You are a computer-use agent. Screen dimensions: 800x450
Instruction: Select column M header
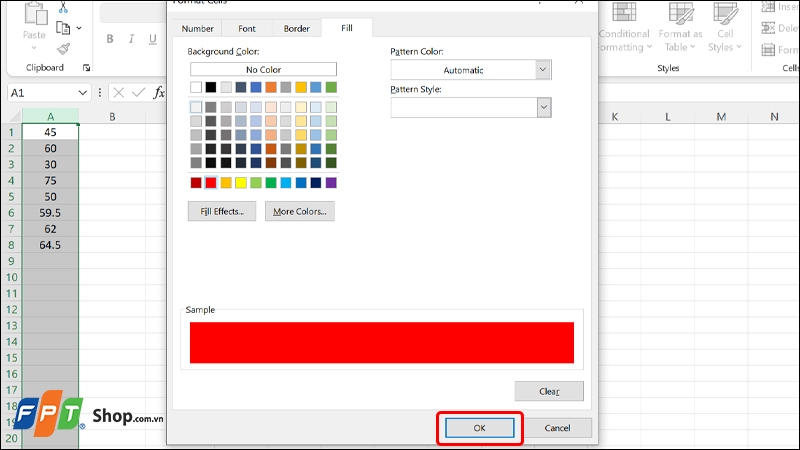pos(721,116)
